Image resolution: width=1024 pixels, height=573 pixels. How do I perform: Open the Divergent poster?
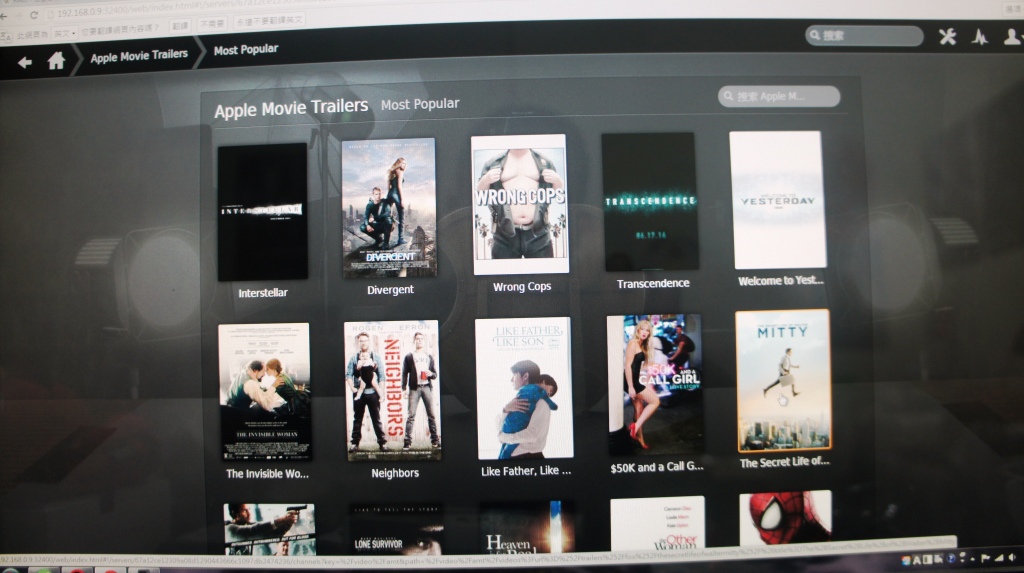(389, 207)
